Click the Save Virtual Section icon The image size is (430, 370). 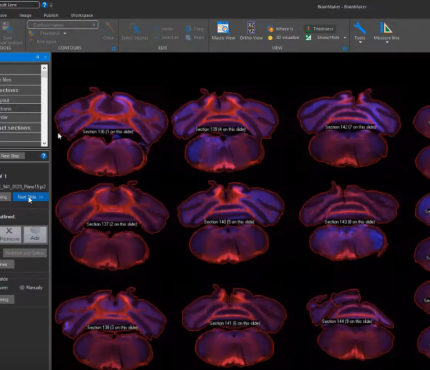[7, 32]
